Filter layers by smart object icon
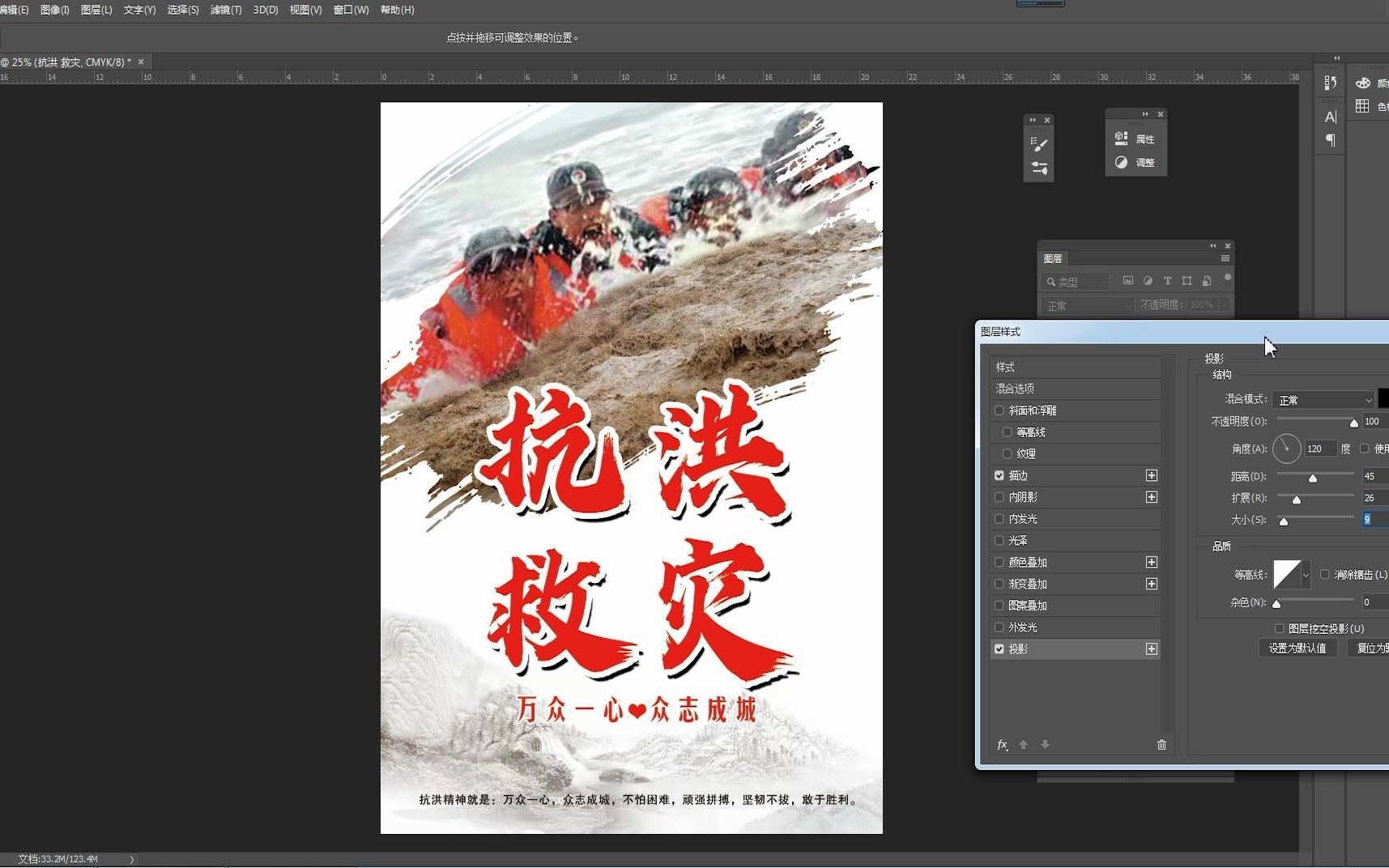This screenshot has width=1389, height=868. click(1207, 281)
